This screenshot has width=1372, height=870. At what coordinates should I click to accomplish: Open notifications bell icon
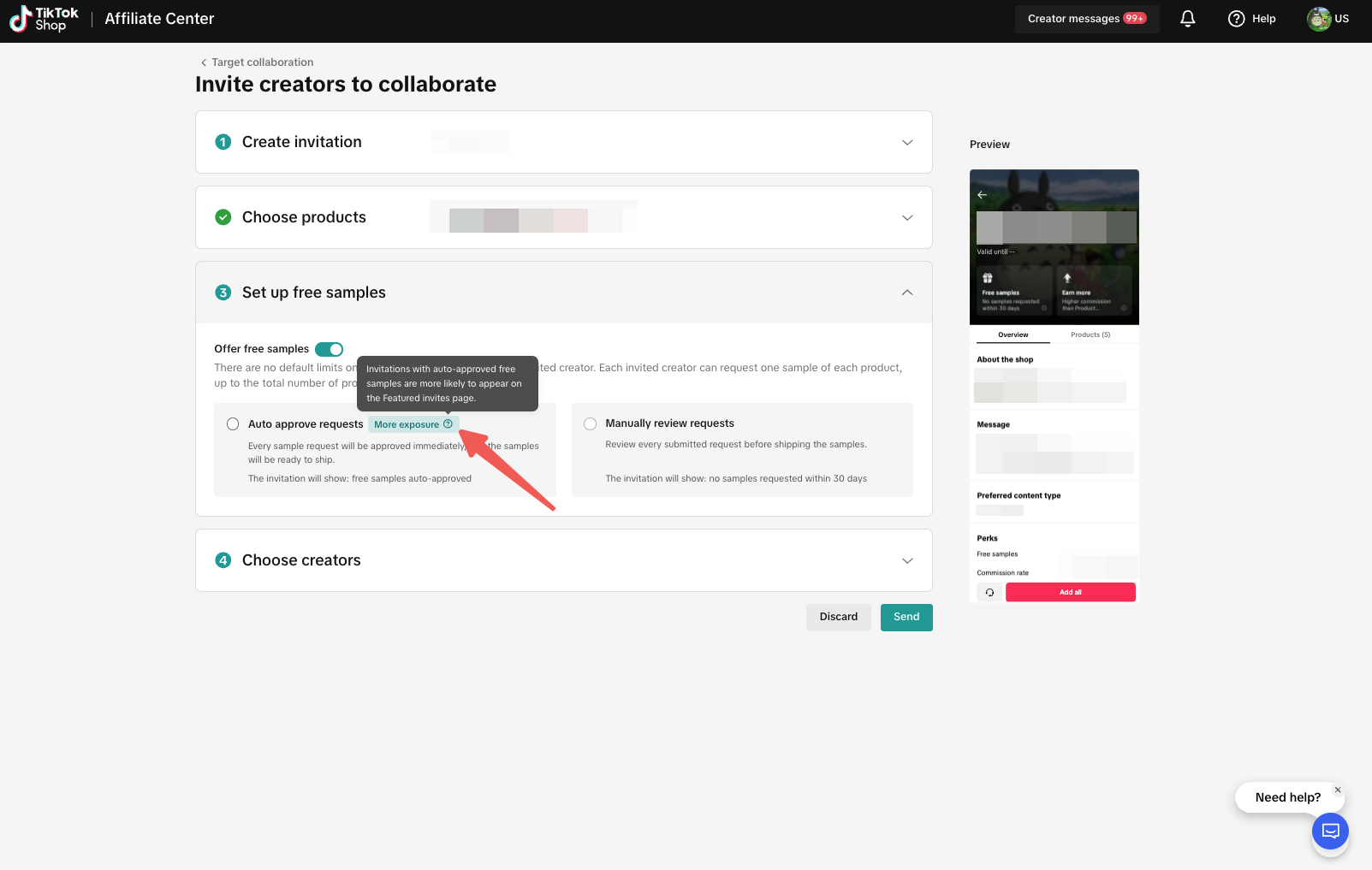1187,19
